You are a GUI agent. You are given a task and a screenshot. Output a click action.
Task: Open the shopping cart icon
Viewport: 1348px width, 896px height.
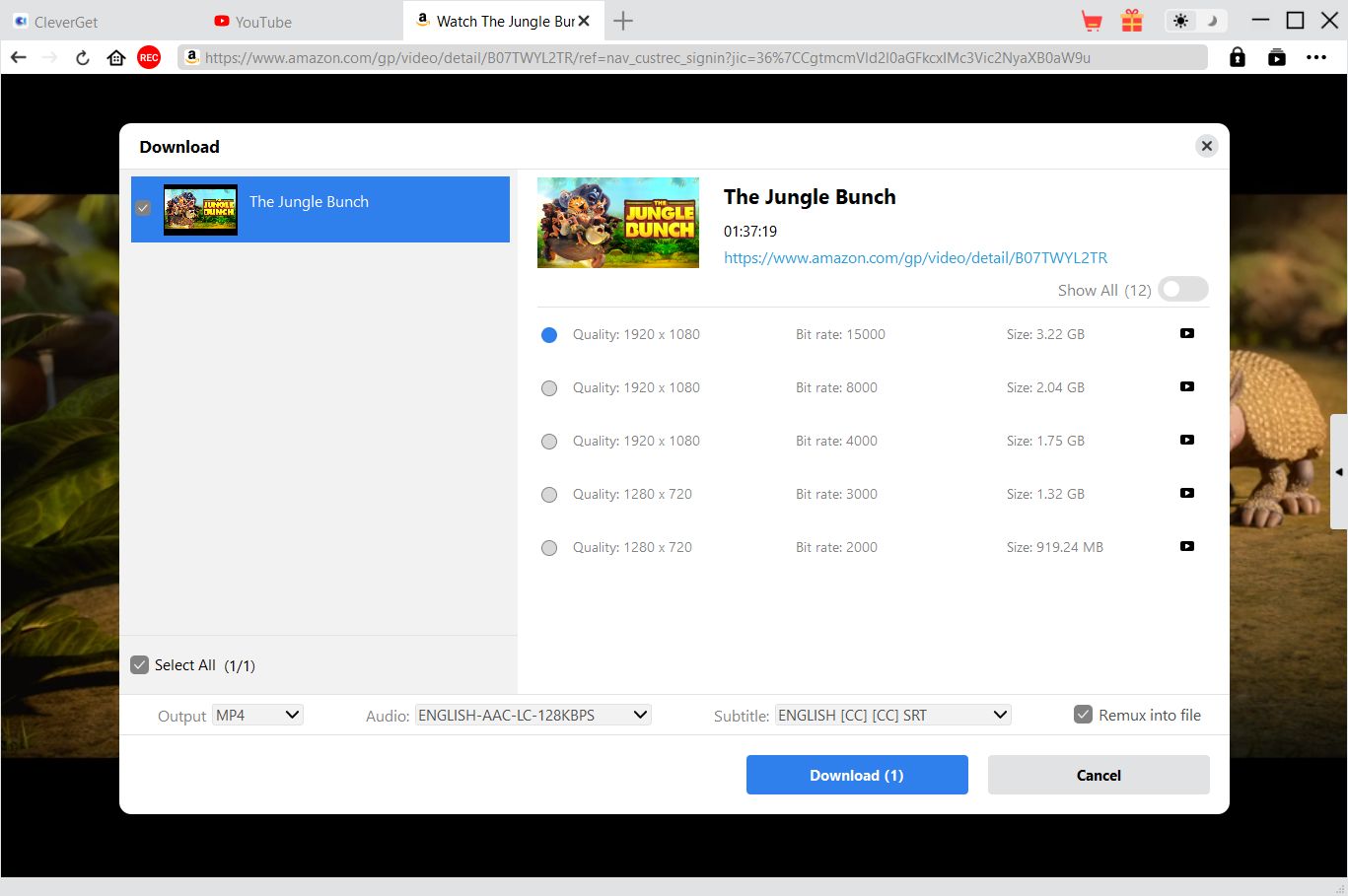(x=1092, y=21)
